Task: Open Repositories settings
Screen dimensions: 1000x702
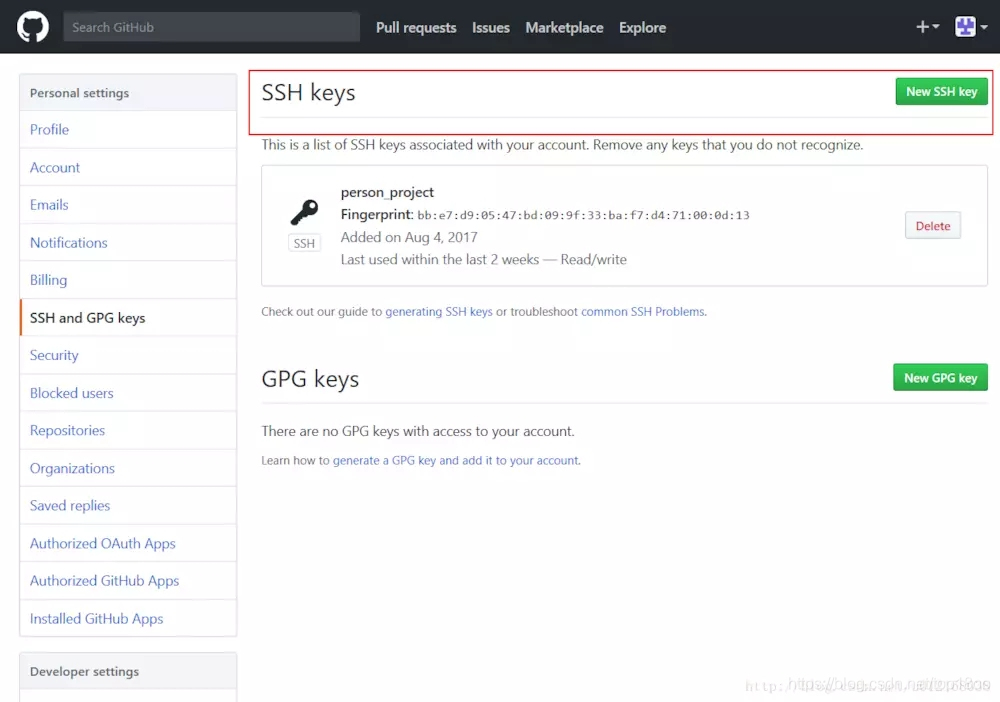Action: (x=128, y=430)
